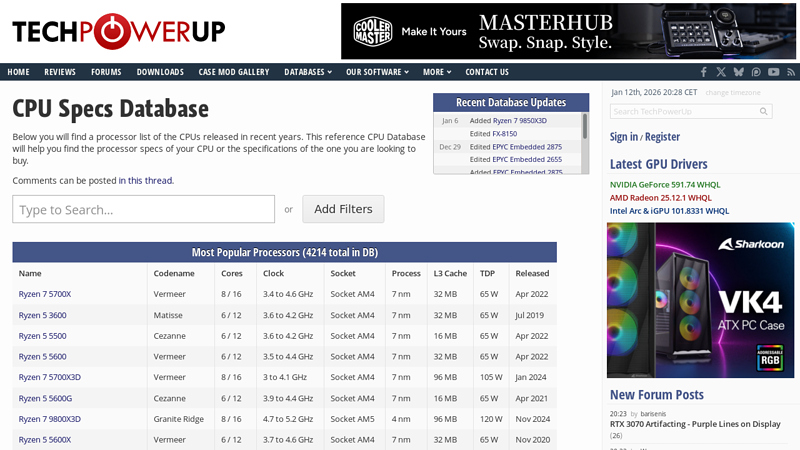Go to Home in navigation bar
Viewport: 800px width, 450px height.
pos(18,72)
